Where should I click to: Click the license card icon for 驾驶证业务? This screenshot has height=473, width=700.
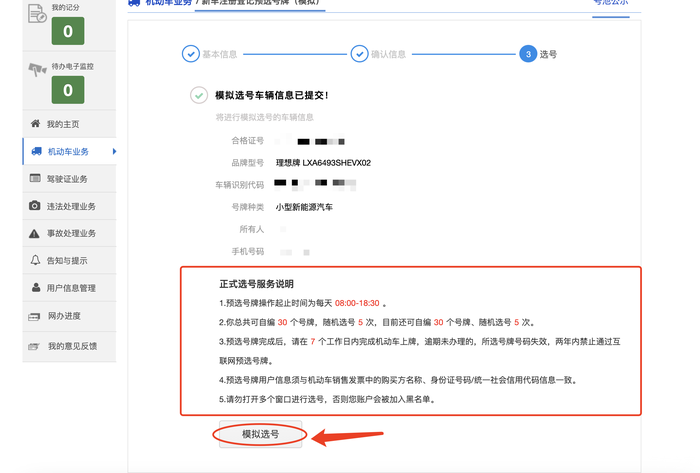tap(36, 179)
